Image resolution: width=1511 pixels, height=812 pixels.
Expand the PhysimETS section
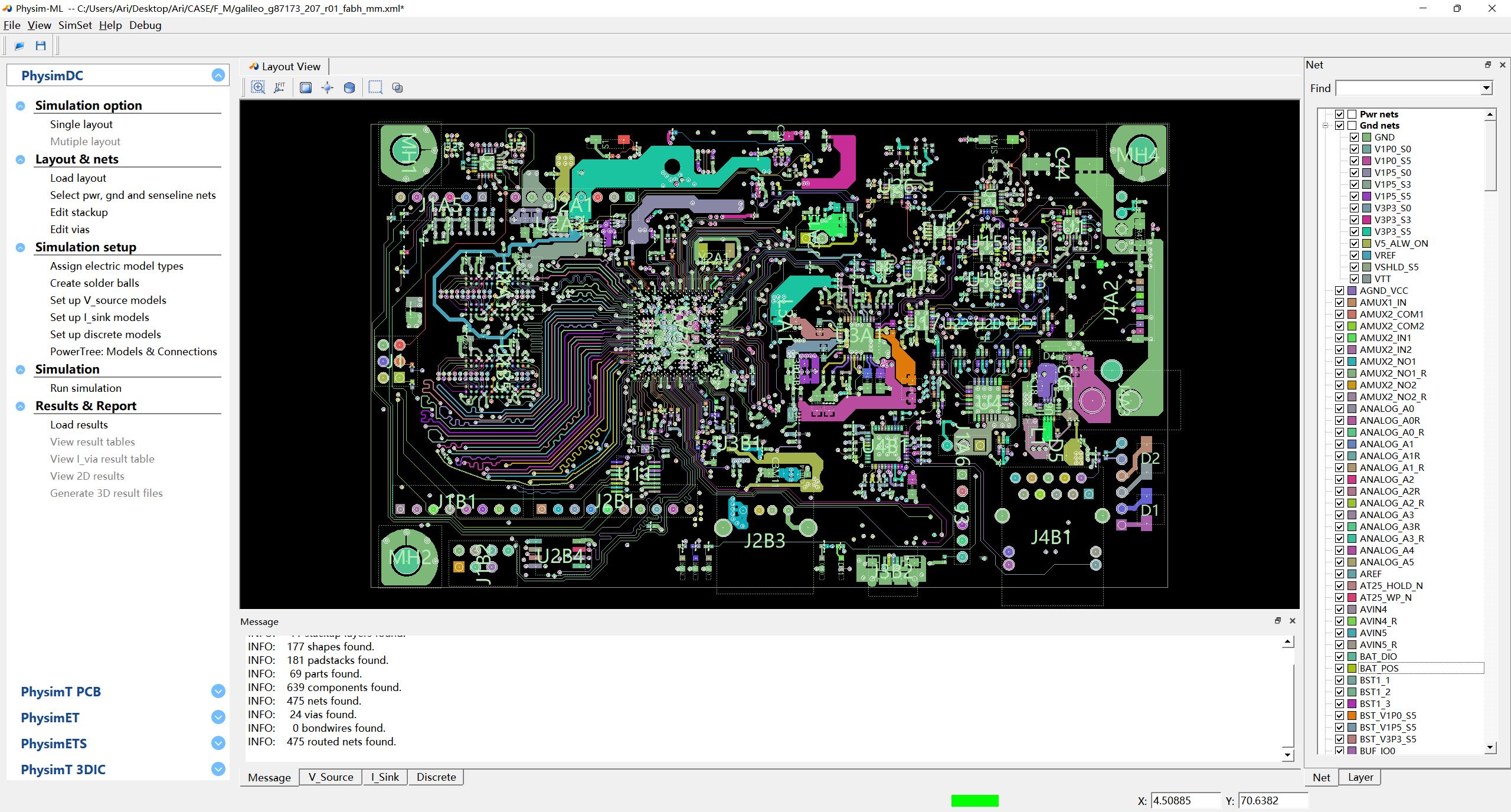click(218, 744)
